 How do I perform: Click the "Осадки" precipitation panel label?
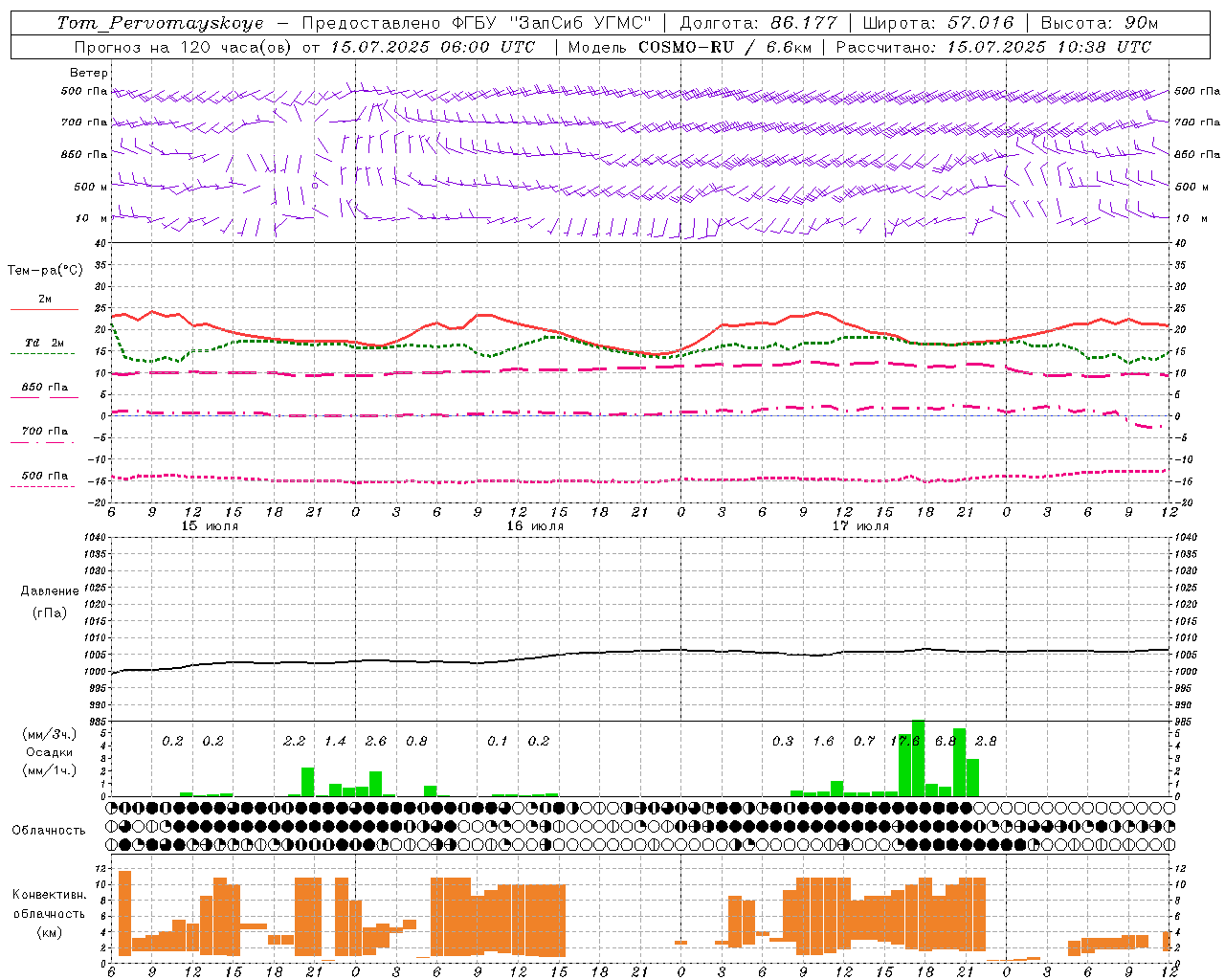point(49,752)
